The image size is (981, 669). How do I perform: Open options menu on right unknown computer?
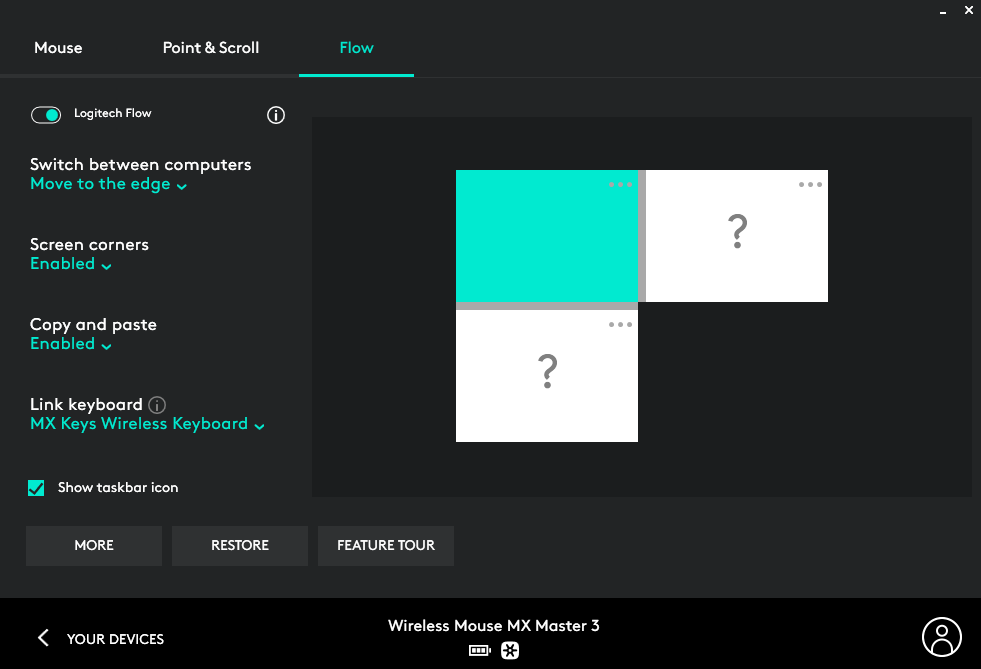point(810,185)
